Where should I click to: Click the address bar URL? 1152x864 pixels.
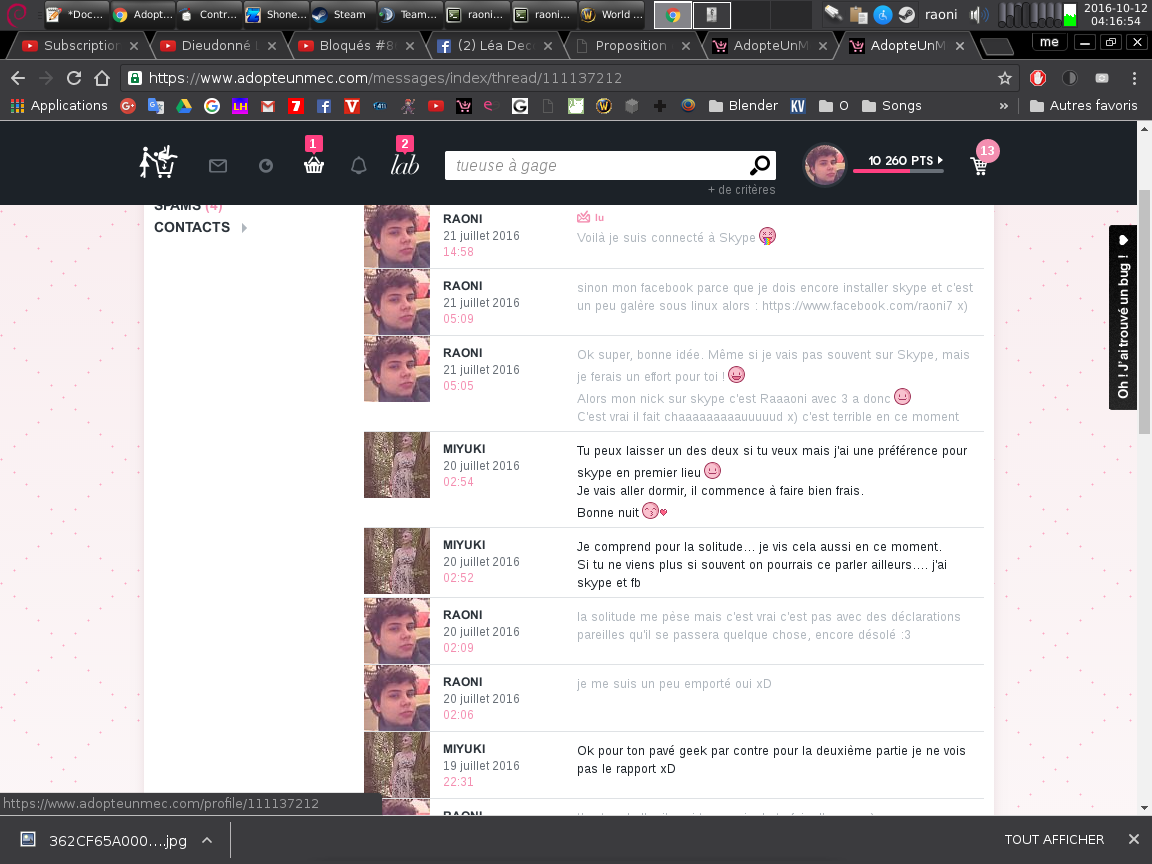click(x=385, y=78)
